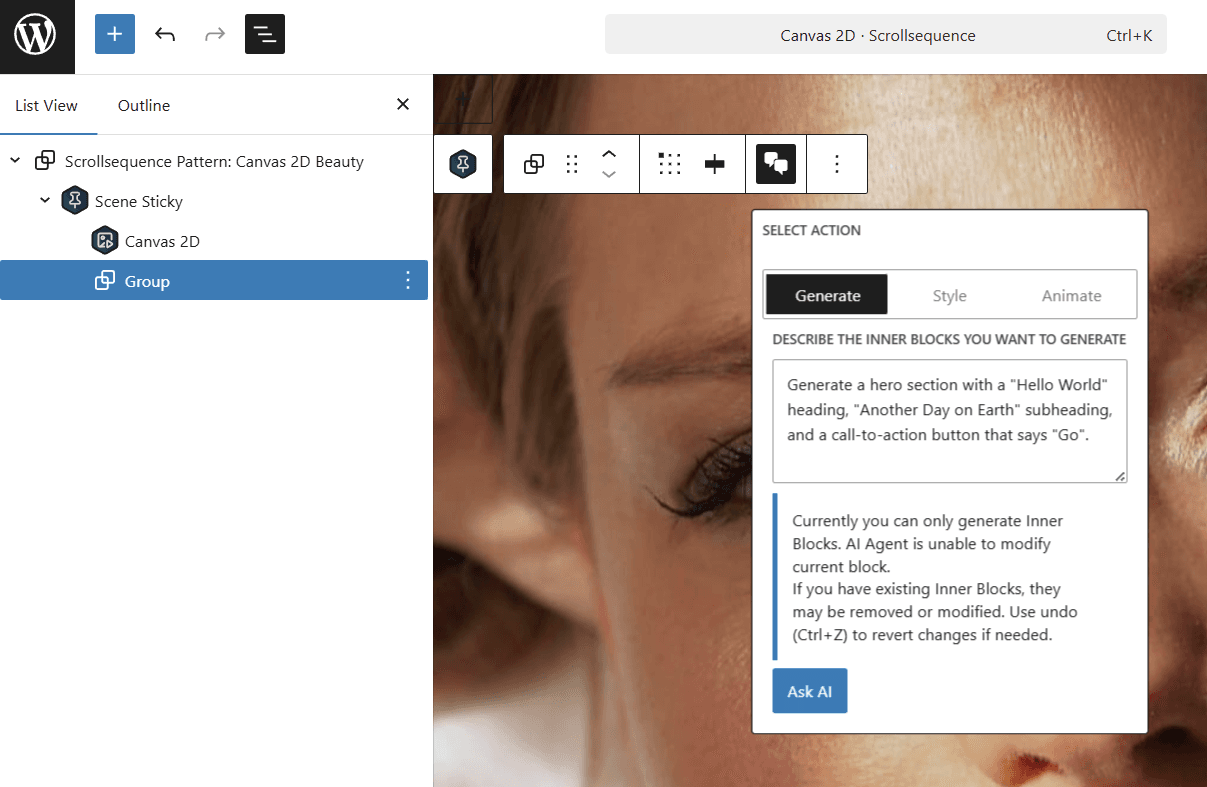Click the Group block type icon in toolbar

[534, 164]
